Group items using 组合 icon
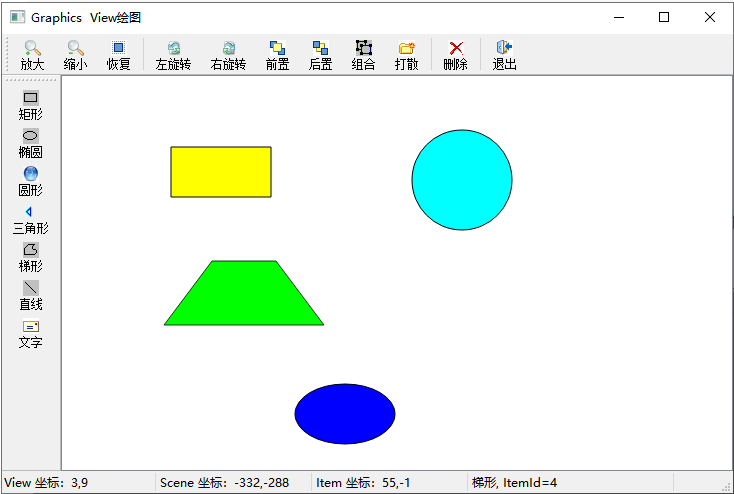The width and height of the screenshot is (734, 494). click(x=364, y=55)
